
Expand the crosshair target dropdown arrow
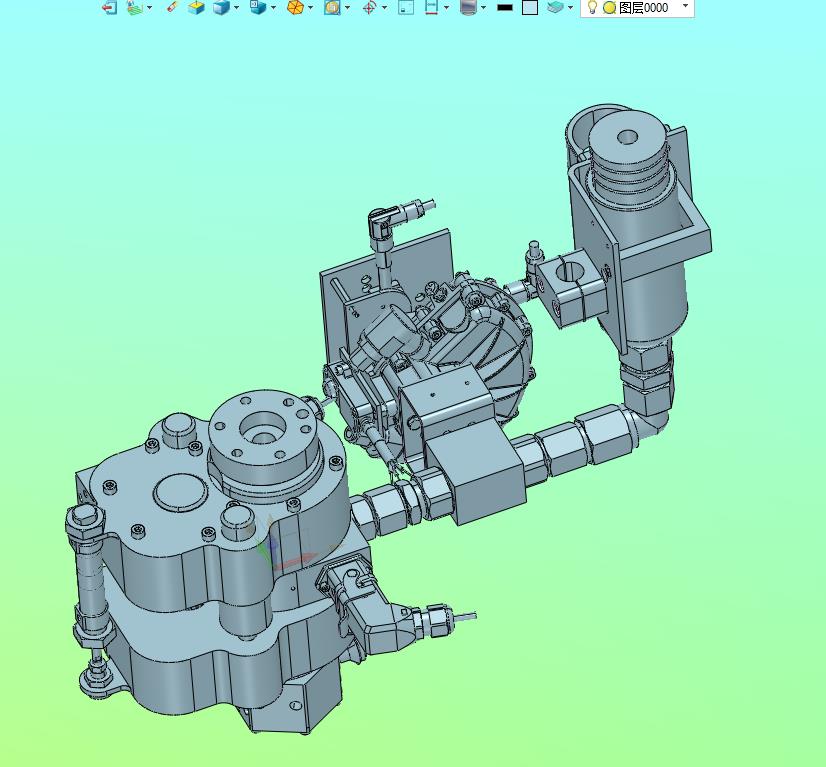[385, 7]
